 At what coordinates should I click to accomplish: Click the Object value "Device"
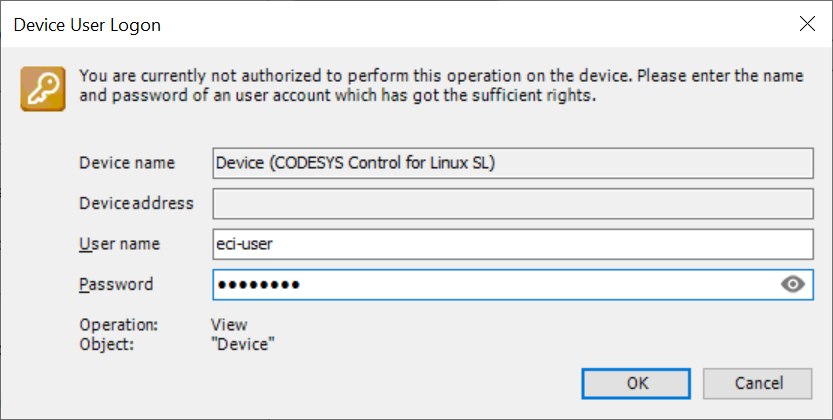coord(243,344)
